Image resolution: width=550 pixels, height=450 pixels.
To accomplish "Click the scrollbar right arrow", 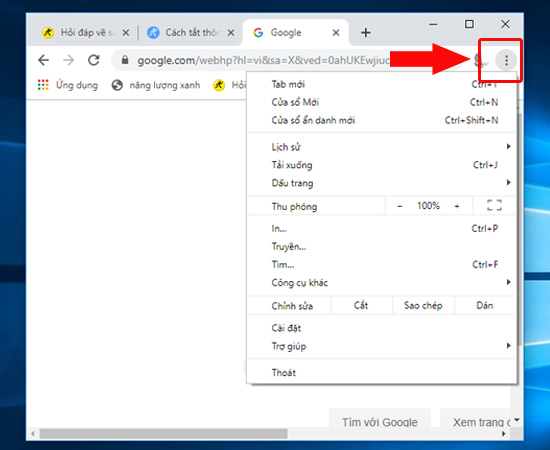I will pos(504,434).
